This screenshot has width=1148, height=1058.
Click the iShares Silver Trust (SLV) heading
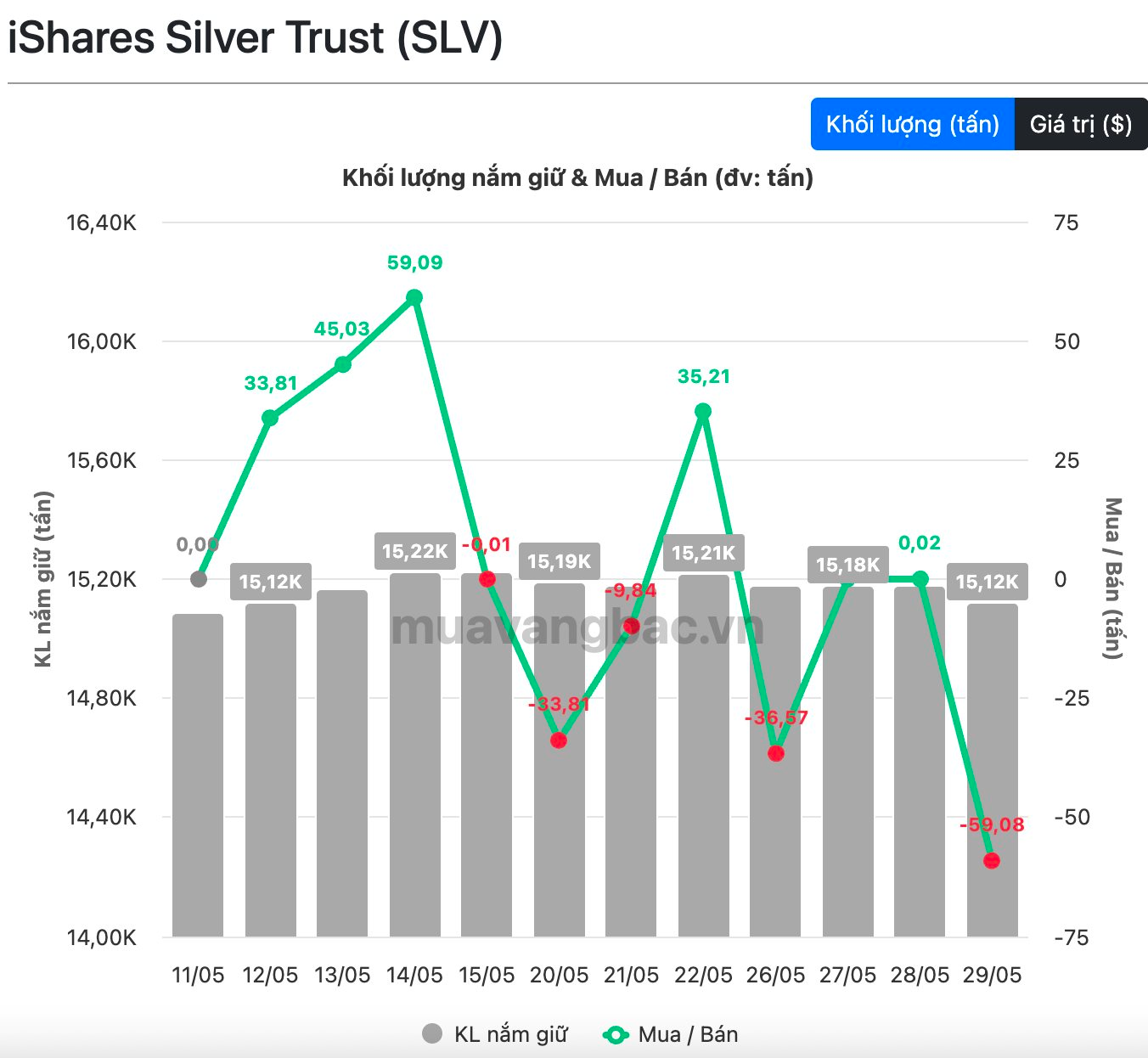(x=255, y=38)
